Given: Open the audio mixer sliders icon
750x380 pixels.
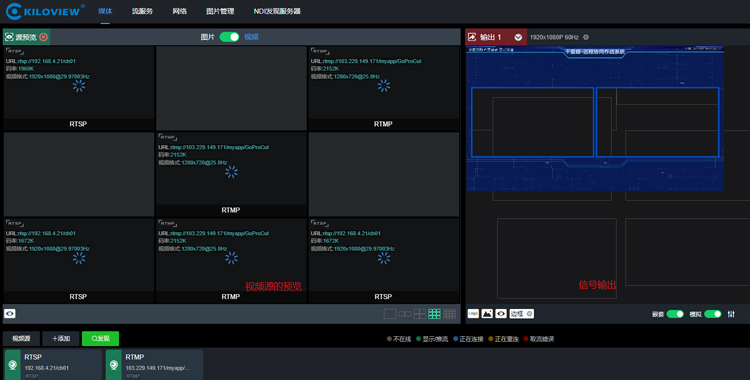Looking at the screenshot, I should (731, 314).
